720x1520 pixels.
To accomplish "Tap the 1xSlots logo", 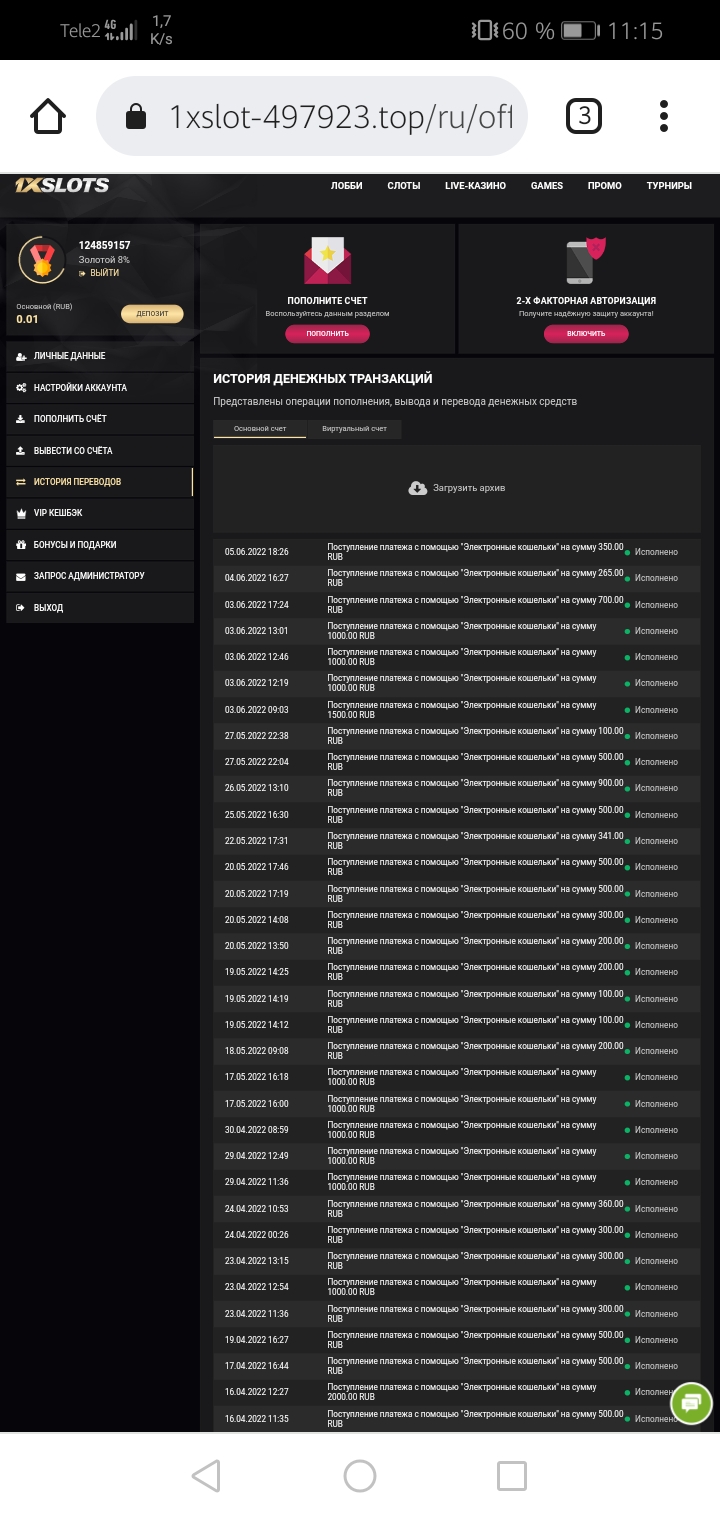I will pos(62,185).
